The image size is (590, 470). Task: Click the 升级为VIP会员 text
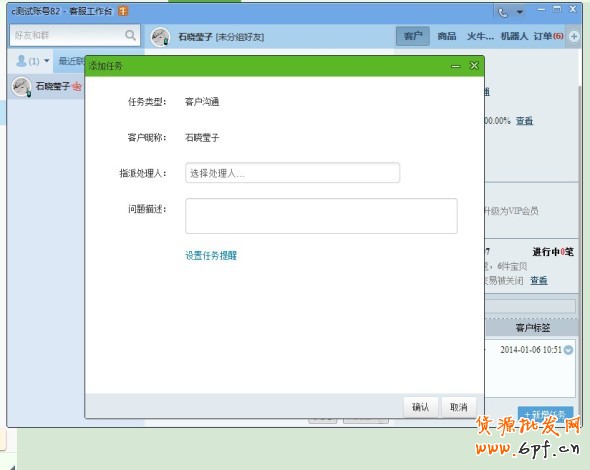[x=511, y=211]
